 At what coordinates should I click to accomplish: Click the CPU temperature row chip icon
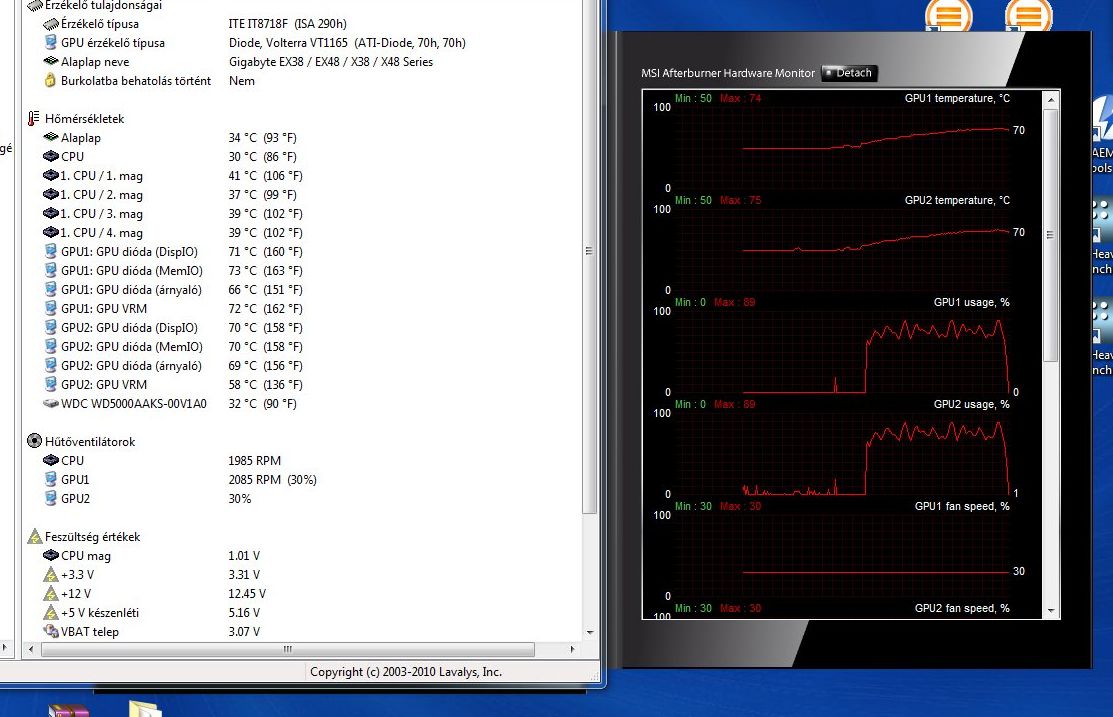pos(50,156)
